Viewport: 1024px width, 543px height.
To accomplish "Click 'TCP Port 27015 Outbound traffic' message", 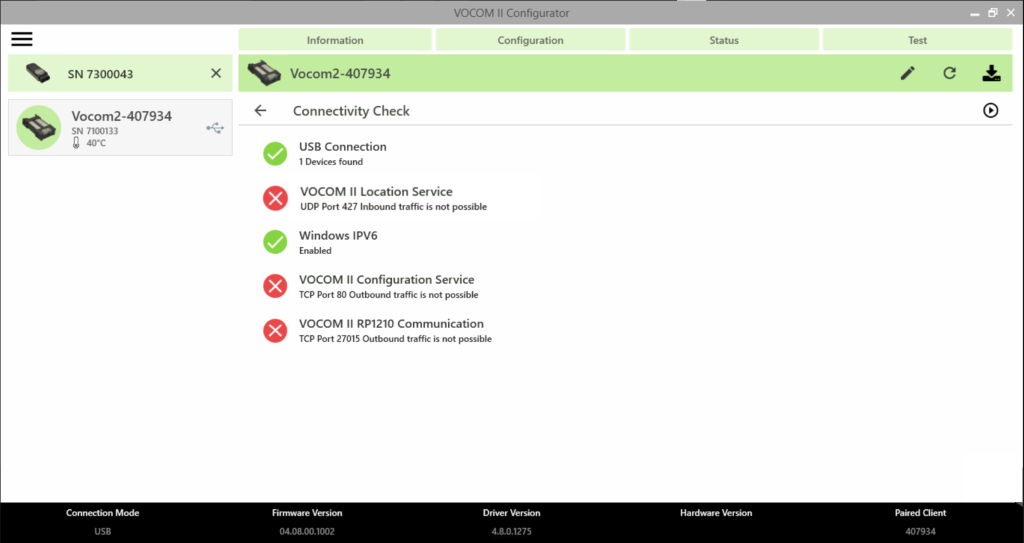I will click(x=395, y=338).
